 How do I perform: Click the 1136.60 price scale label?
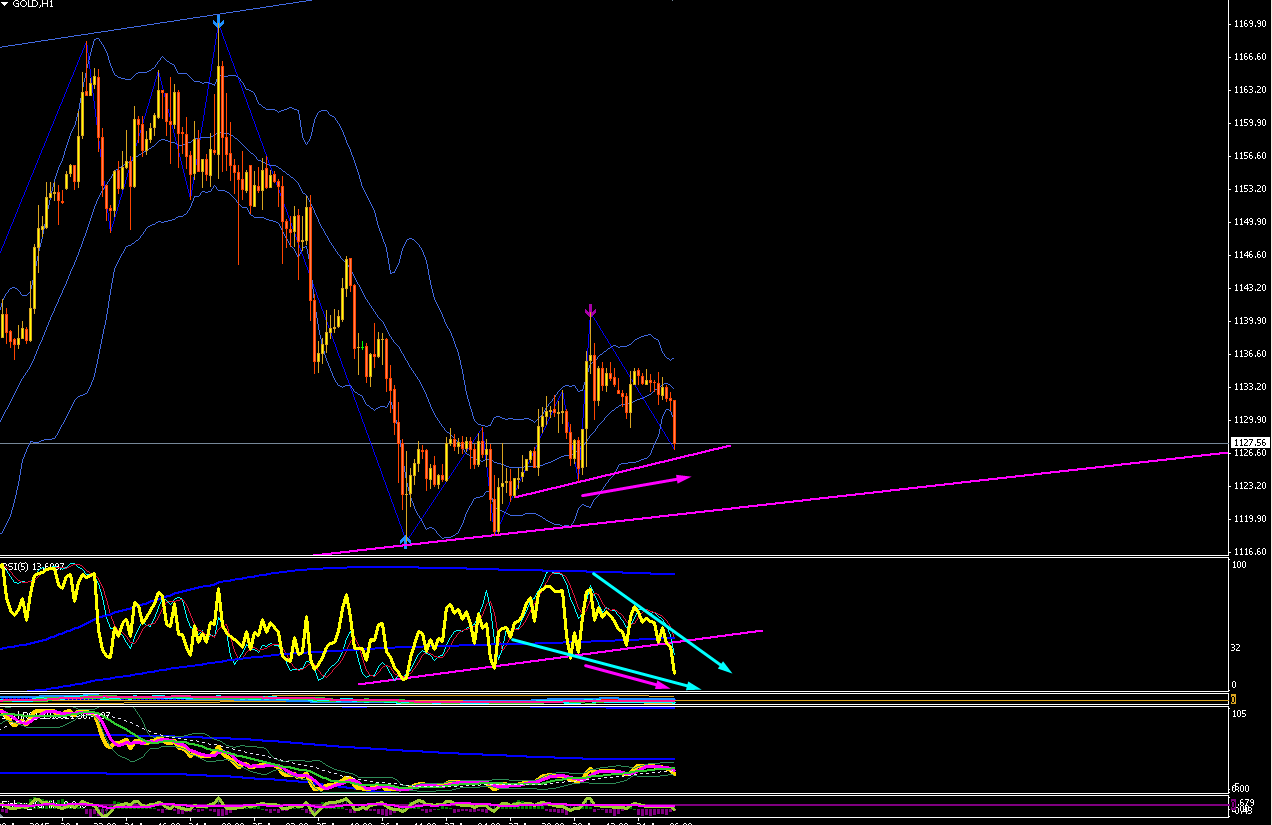click(1251, 353)
